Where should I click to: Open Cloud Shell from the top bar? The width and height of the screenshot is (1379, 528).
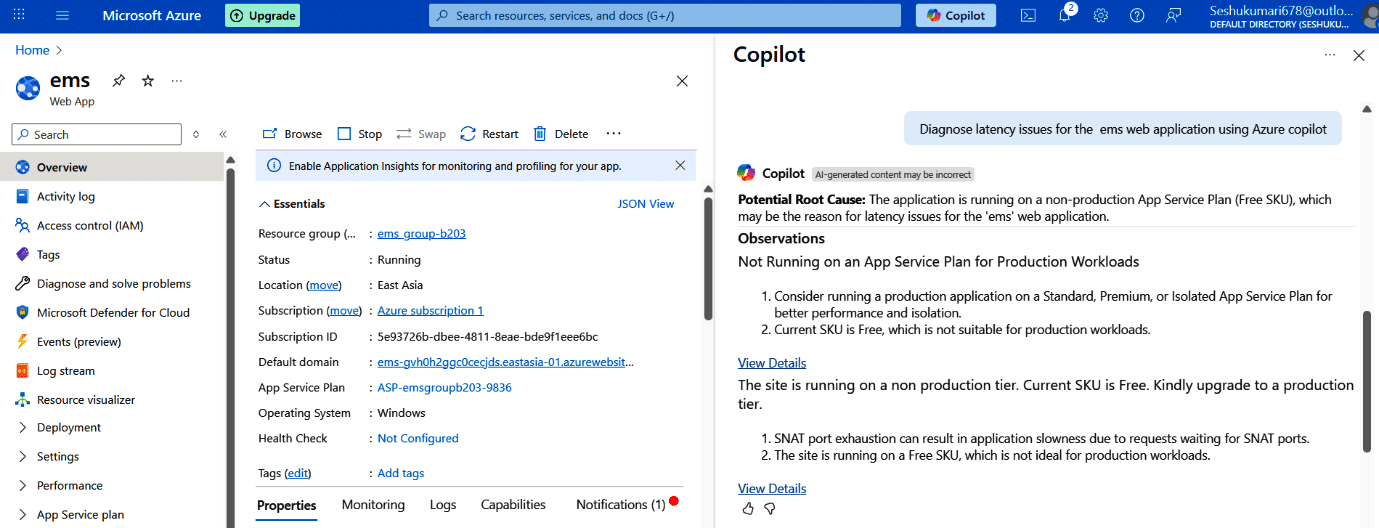coord(1028,15)
